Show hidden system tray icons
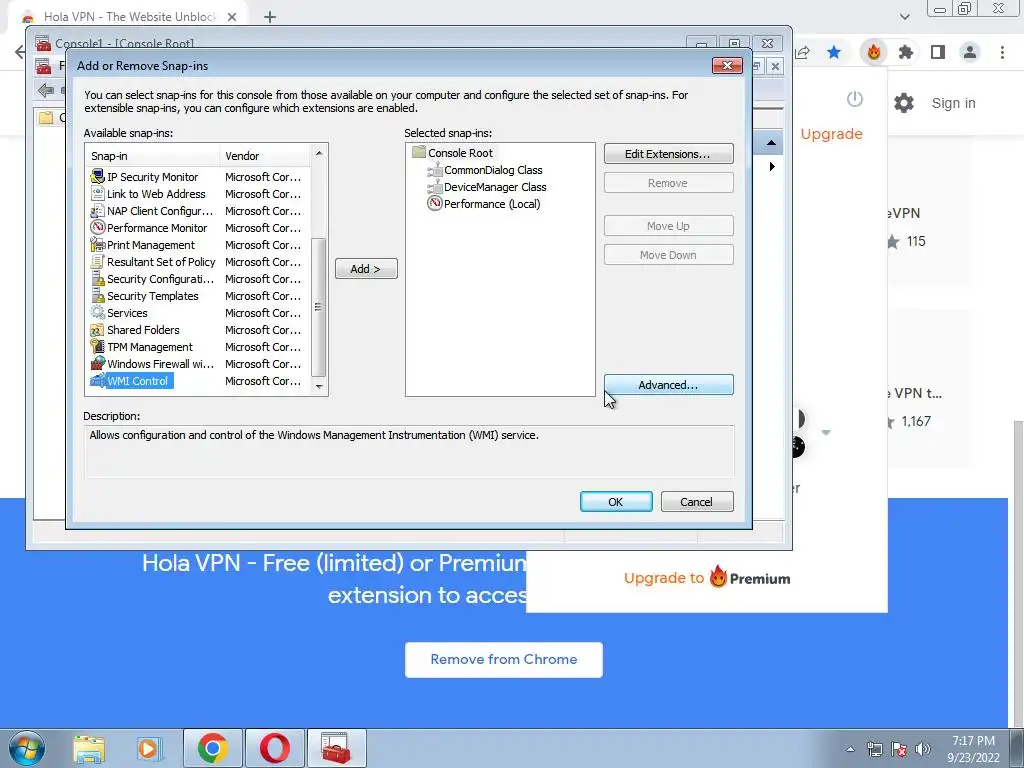This screenshot has width=1024, height=768. pos(850,749)
